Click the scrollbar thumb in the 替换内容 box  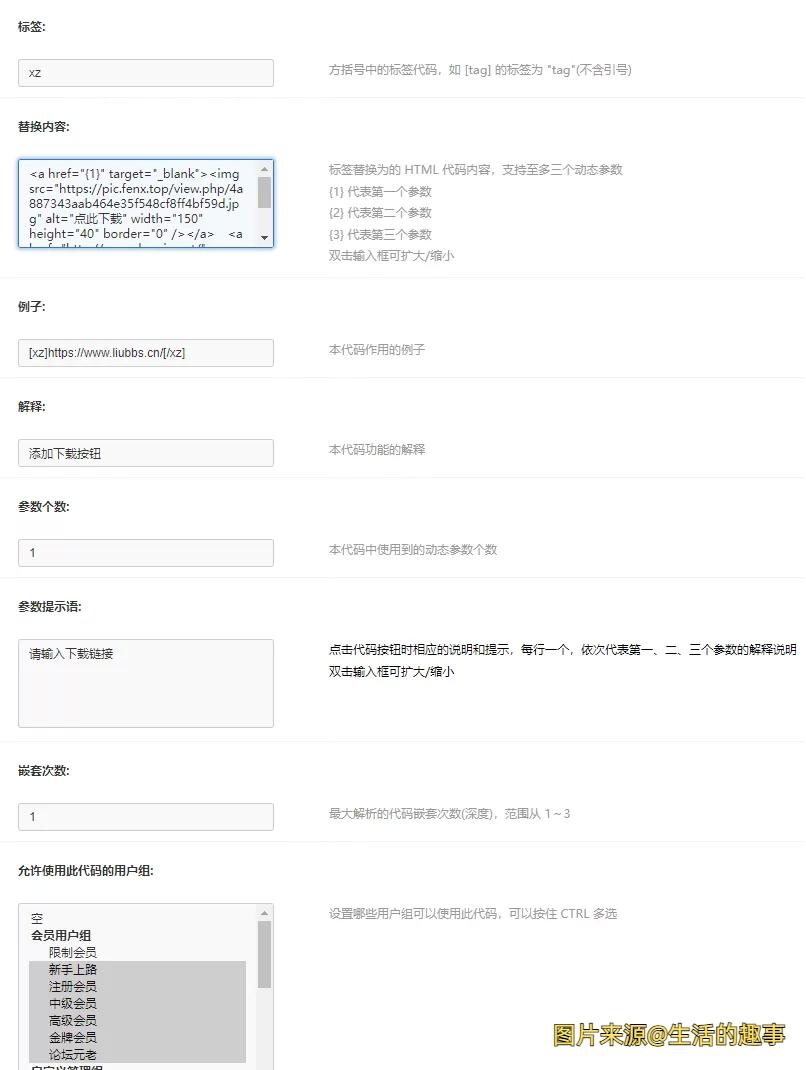coord(265,192)
